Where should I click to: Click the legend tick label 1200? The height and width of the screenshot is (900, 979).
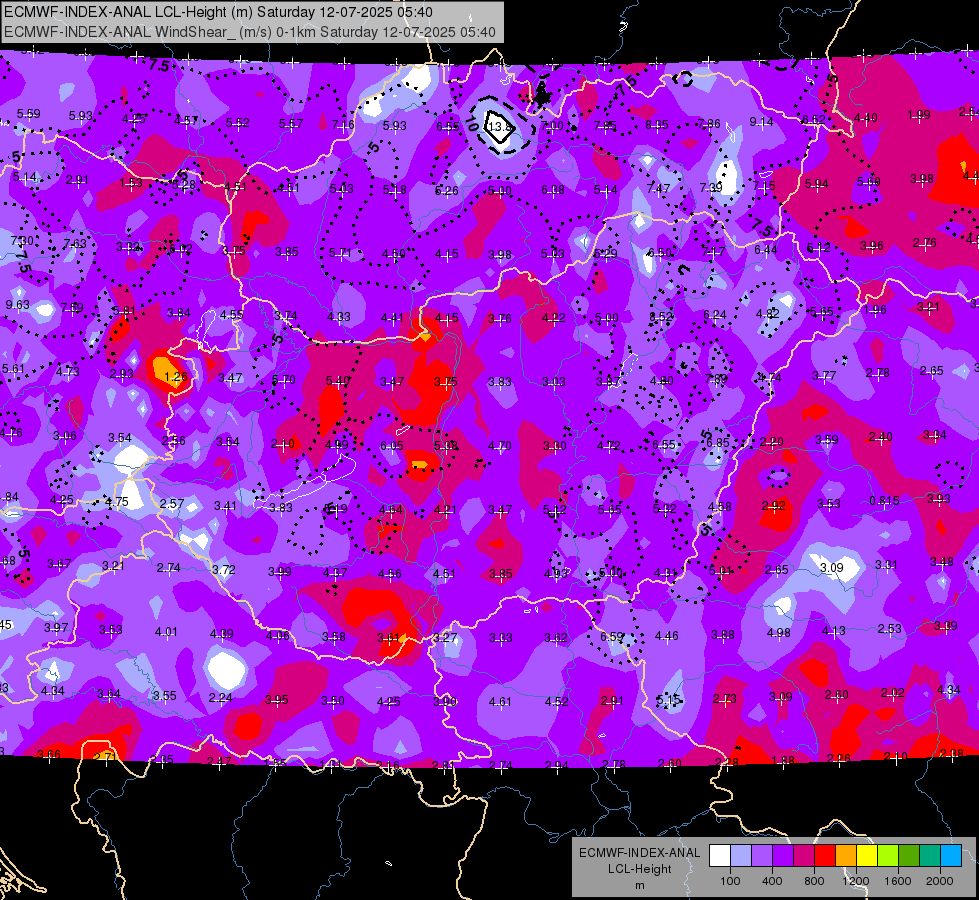point(855,881)
